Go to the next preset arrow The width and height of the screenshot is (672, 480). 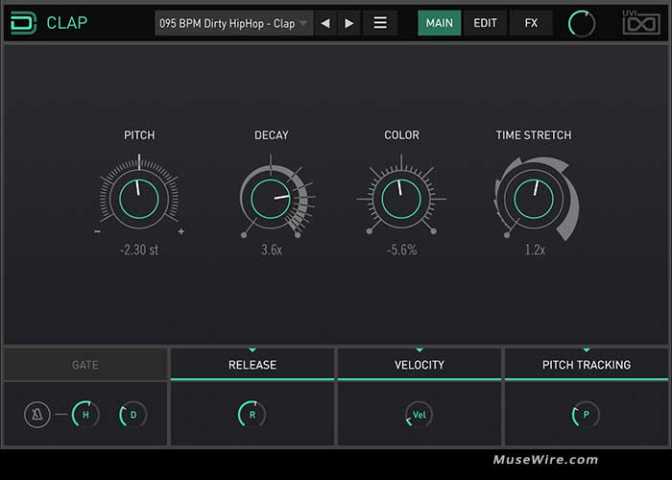[x=349, y=23]
